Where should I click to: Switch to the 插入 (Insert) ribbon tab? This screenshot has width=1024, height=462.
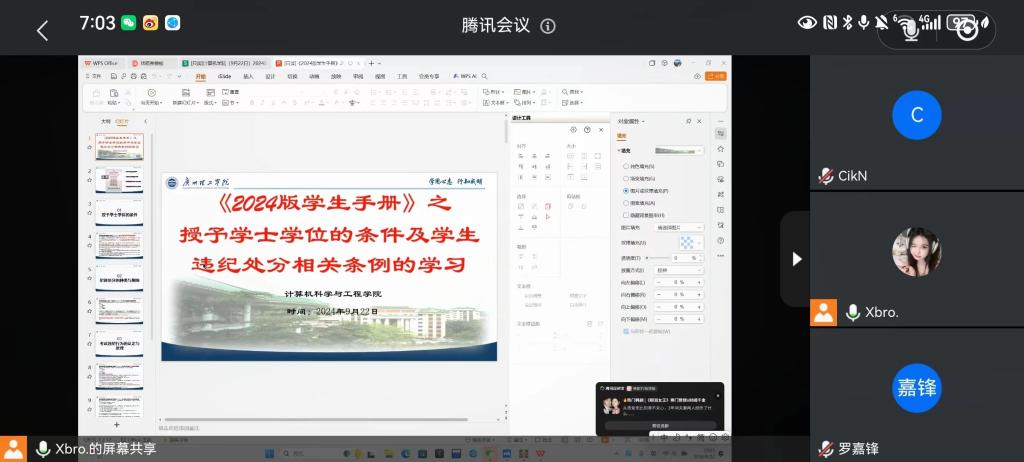[x=248, y=76]
